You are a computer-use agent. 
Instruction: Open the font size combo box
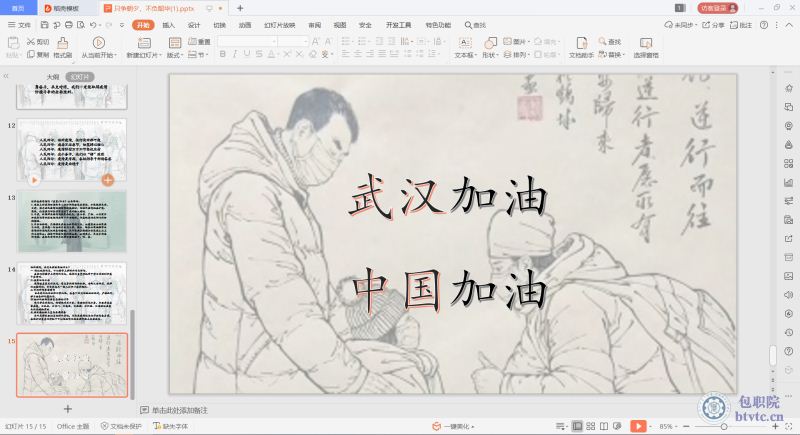coord(293,41)
